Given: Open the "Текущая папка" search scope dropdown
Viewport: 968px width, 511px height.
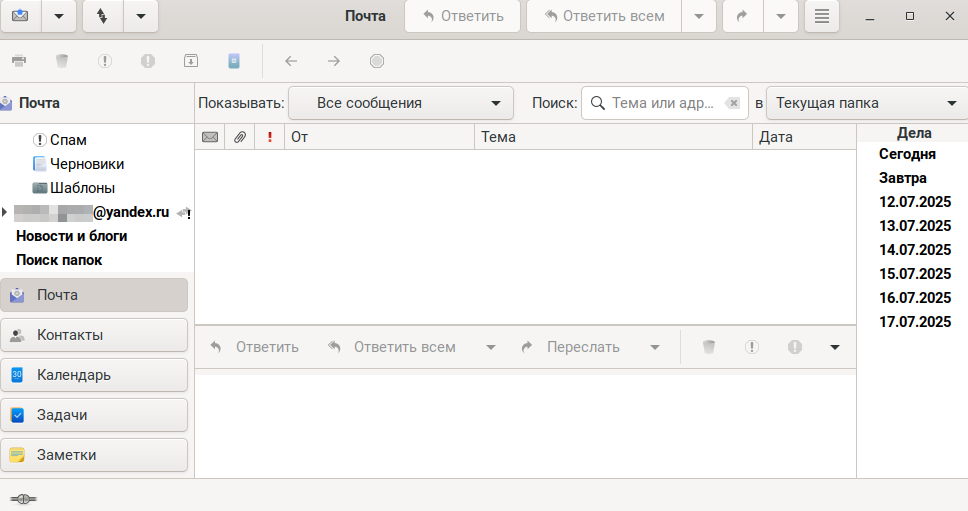Looking at the screenshot, I should pos(866,103).
